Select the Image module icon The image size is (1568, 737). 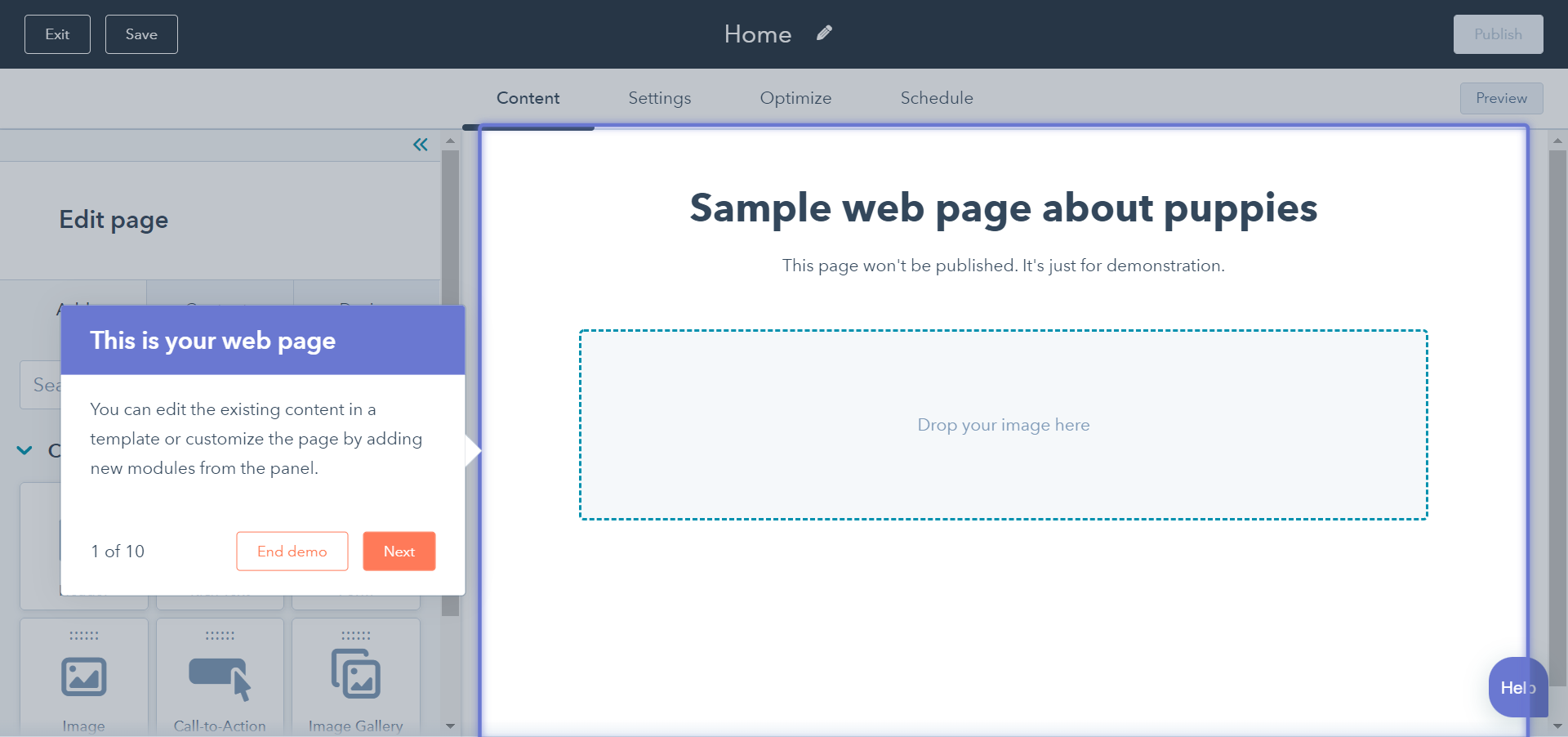pyautogui.click(x=82, y=677)
